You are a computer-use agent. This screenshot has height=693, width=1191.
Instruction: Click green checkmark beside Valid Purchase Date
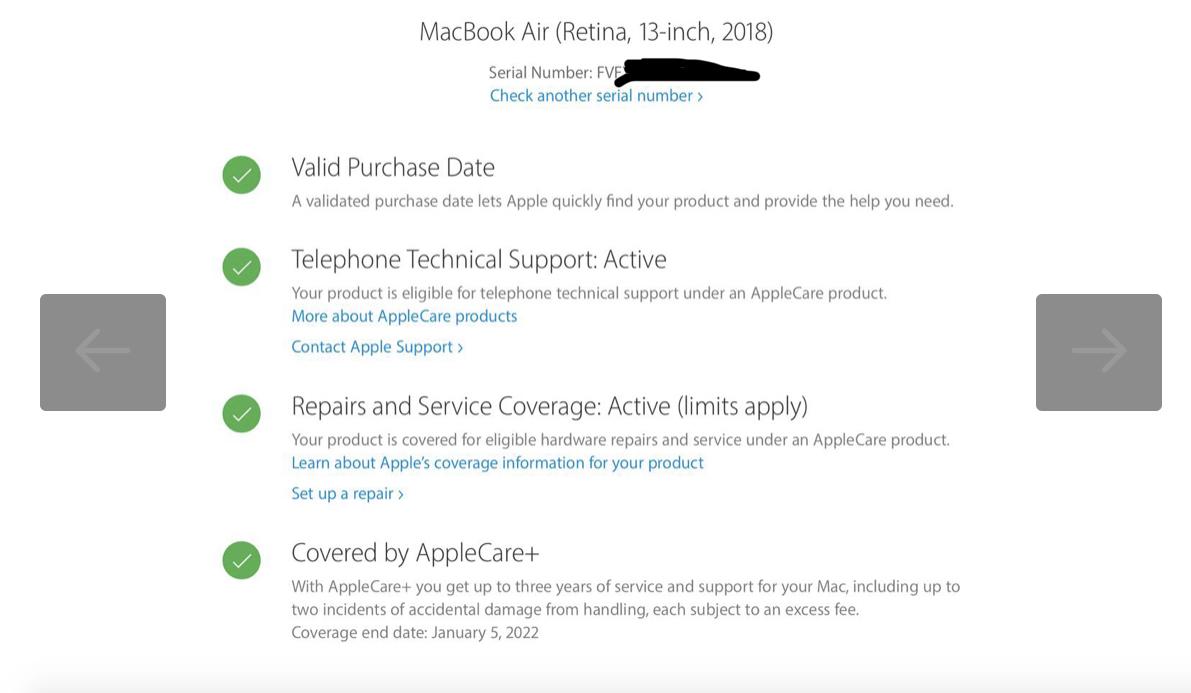point(242,175)
